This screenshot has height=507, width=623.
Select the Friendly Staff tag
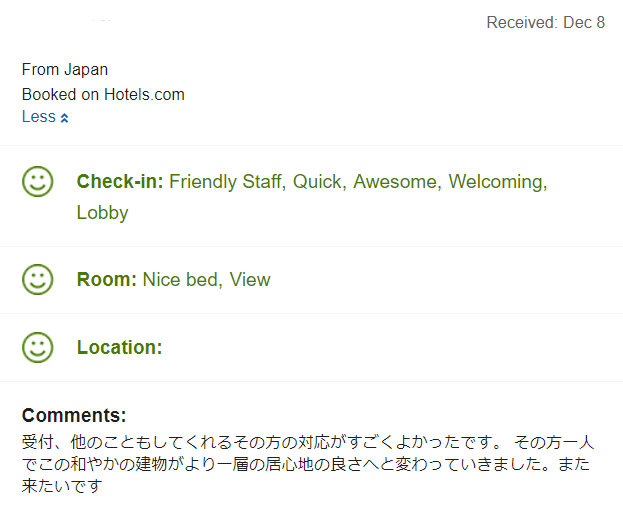(225, 182)
